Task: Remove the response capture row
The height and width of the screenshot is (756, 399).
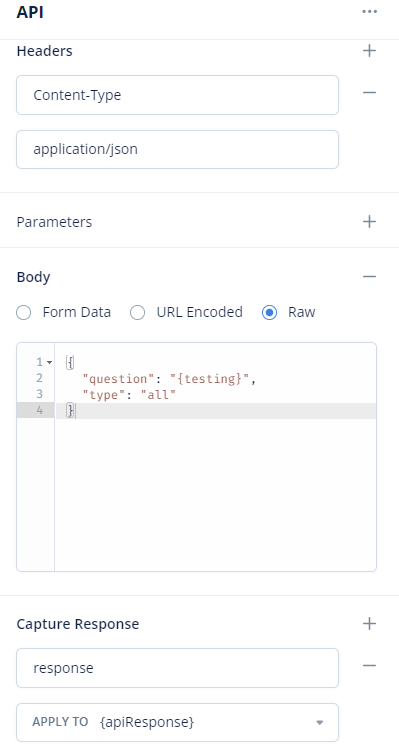Action: pyautogui.click(x=369, y=666)
